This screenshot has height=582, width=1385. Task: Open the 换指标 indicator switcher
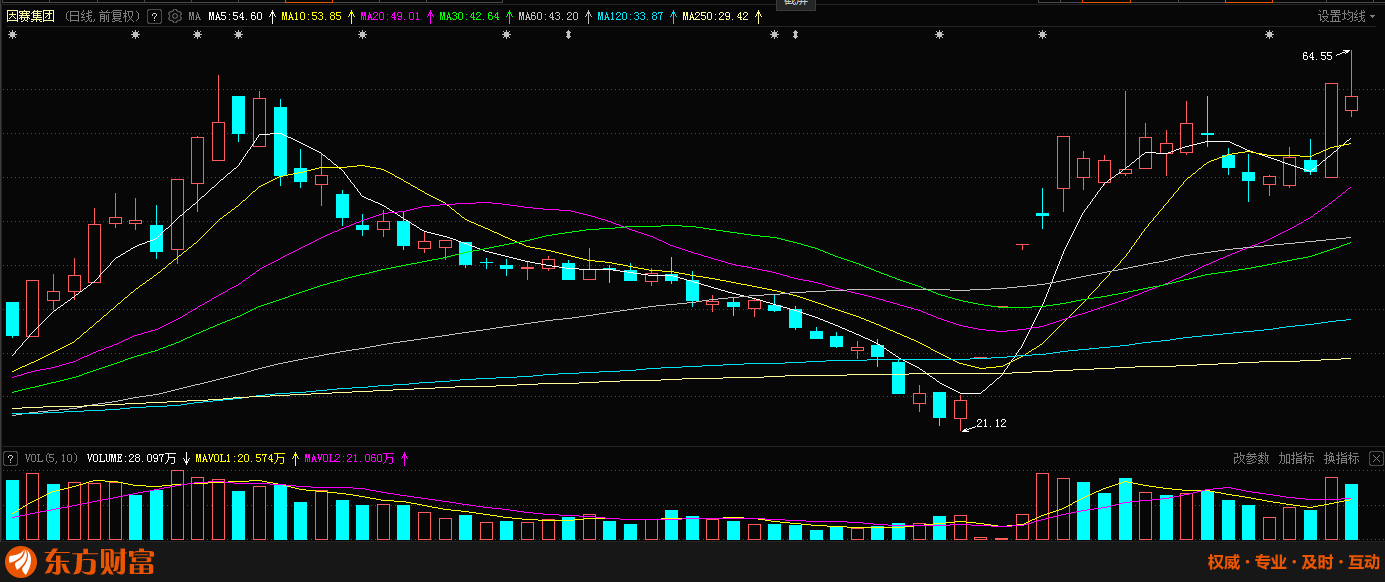point(1341,458)
